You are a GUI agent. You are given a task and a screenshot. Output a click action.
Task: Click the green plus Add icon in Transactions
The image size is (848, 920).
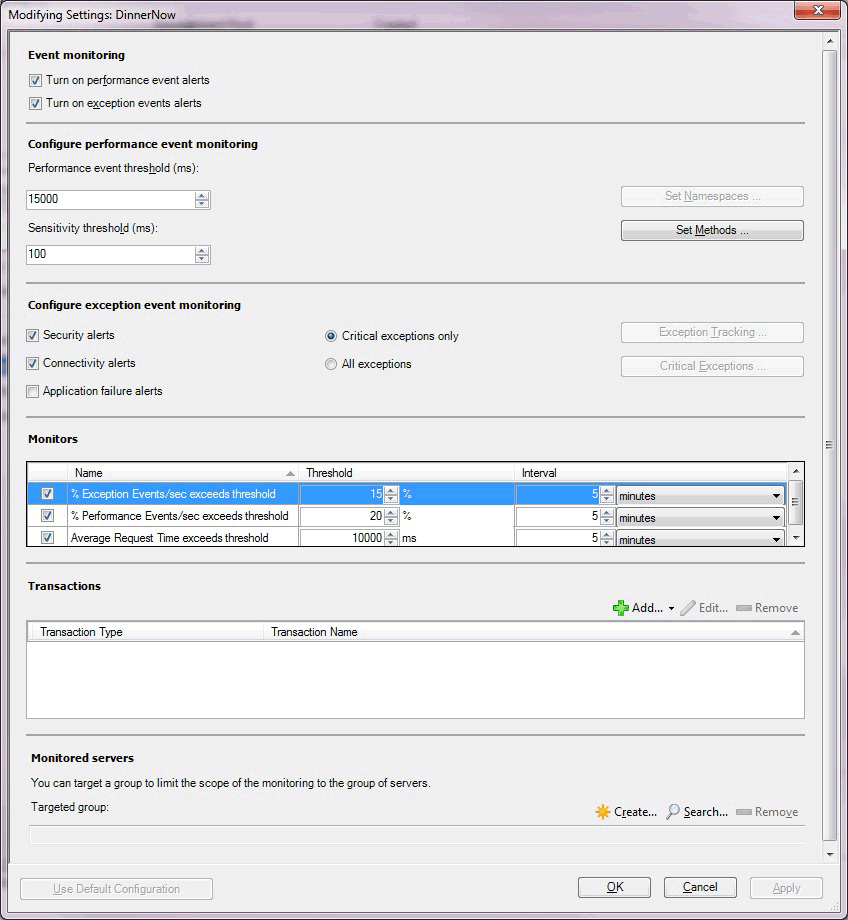tap(620, 608)
